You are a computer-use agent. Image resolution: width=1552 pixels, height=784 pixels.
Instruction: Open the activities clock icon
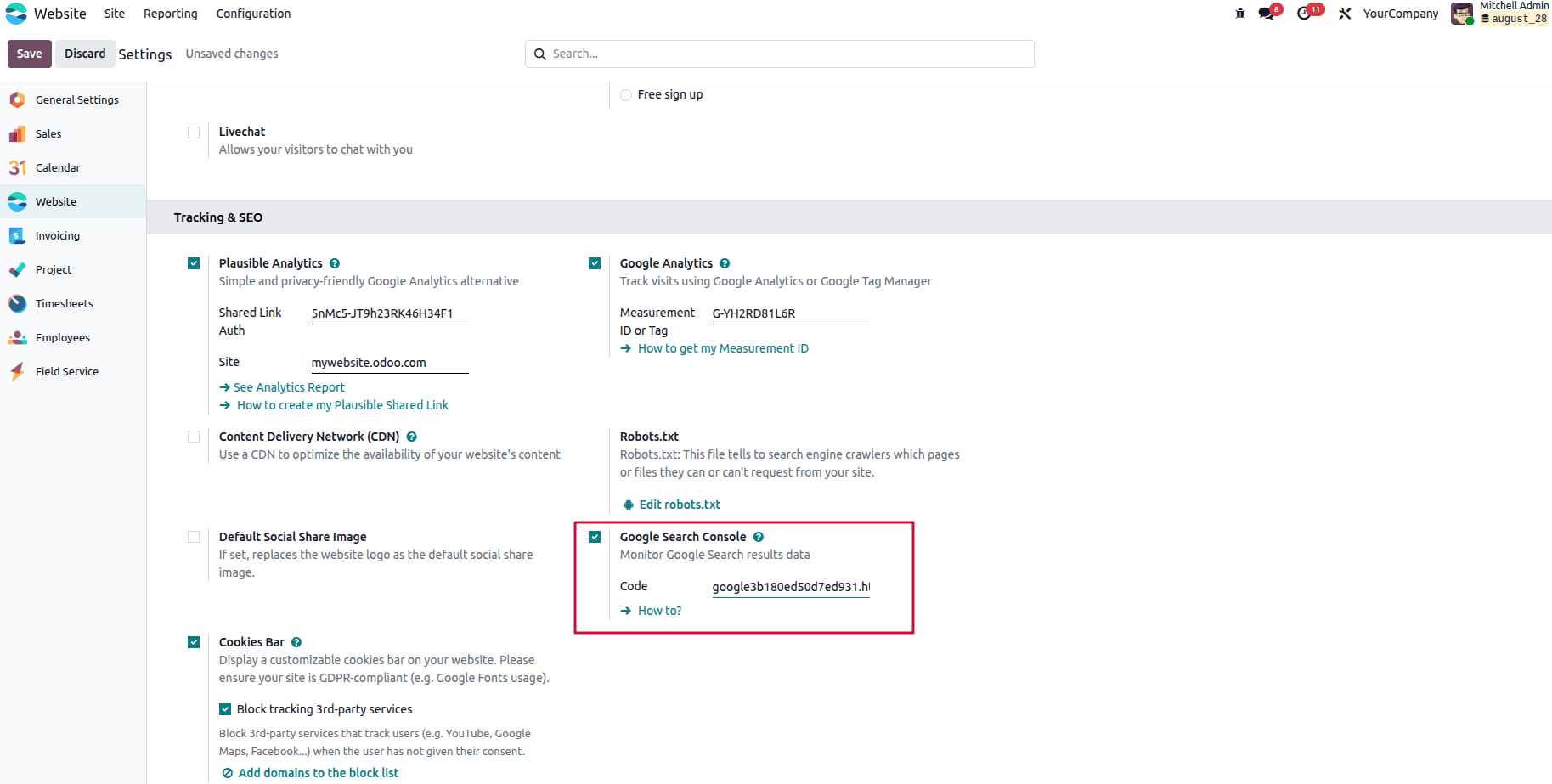(x=1304, y=14)
